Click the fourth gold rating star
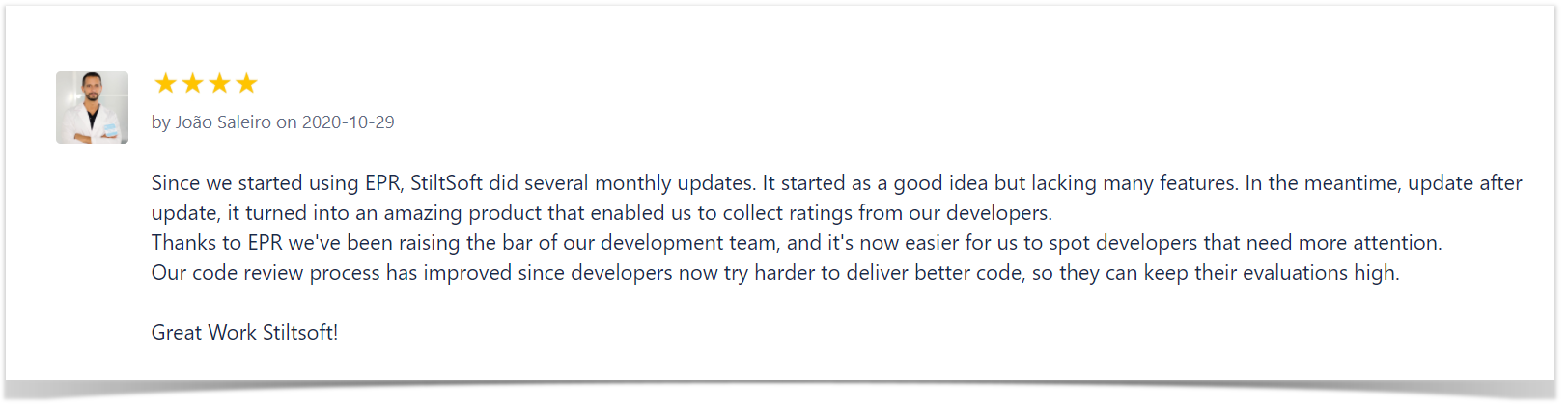Image resolution: width=1568 pixels, height=408 pixels. tap(246, 84)
